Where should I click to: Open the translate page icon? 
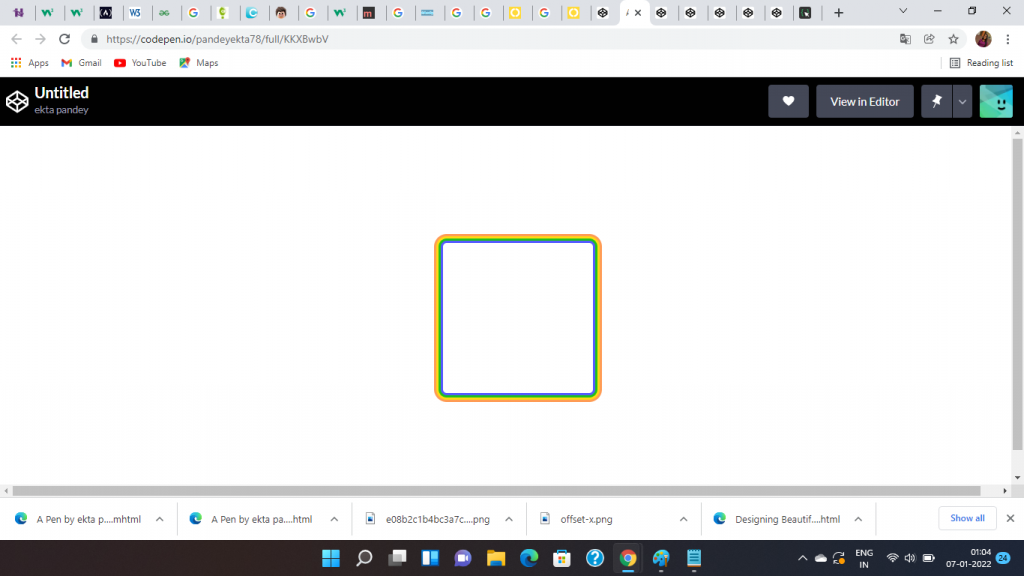(x=905, y=39)
